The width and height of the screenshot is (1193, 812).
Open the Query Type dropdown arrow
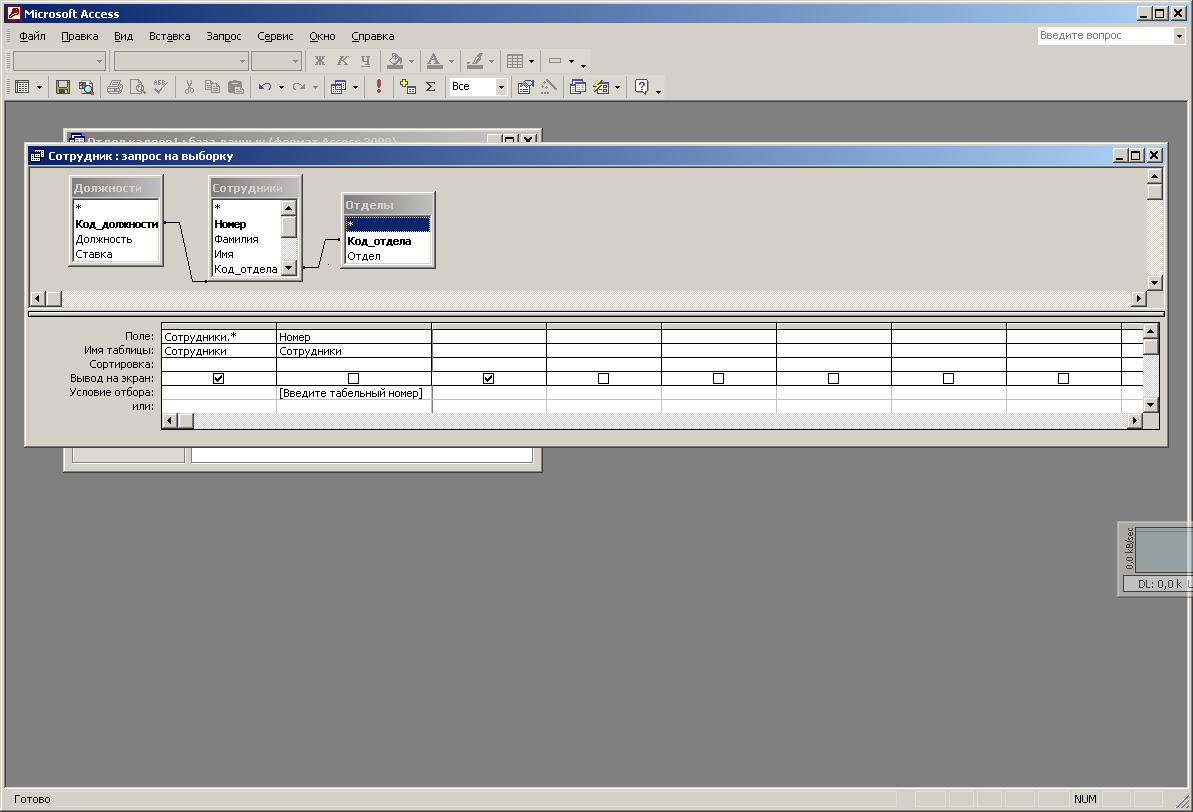point(355,87)
